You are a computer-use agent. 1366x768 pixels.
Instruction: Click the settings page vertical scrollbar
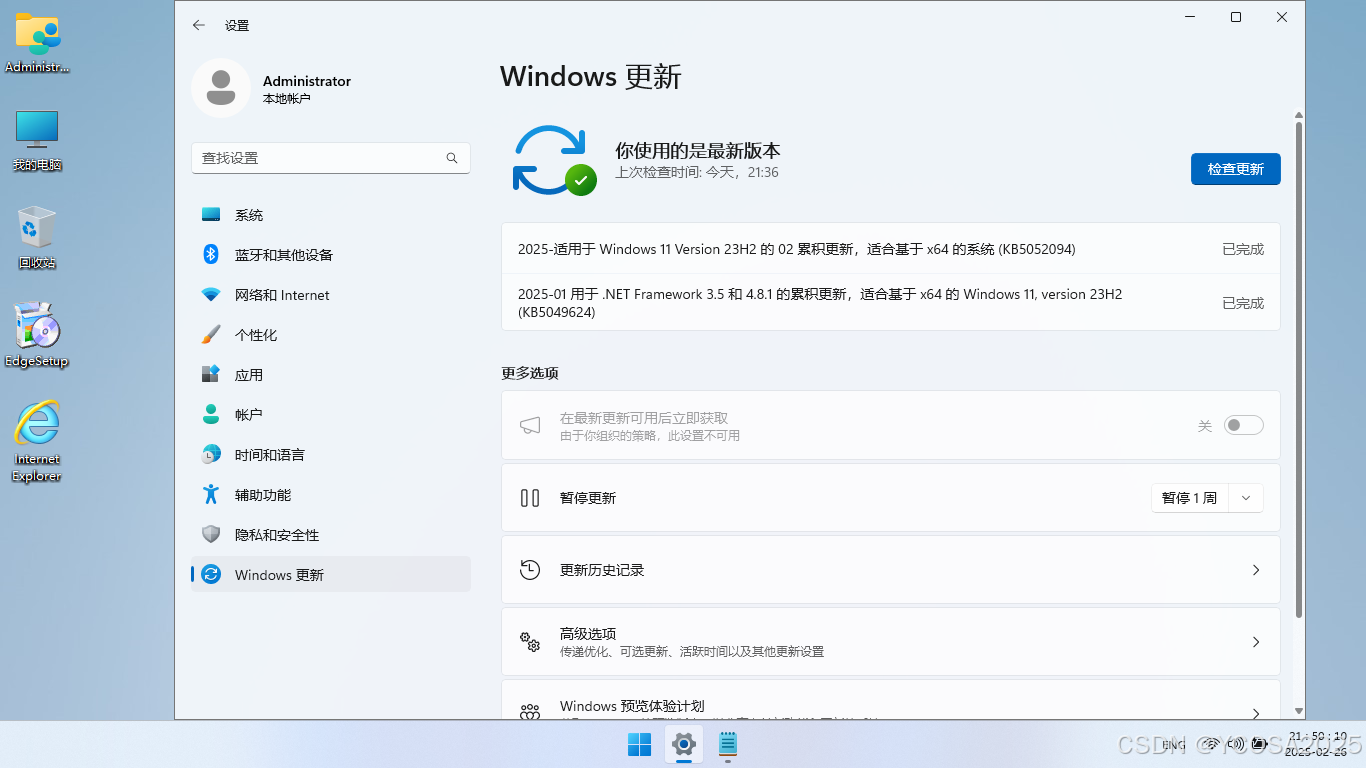click(x=1299, y=369)
